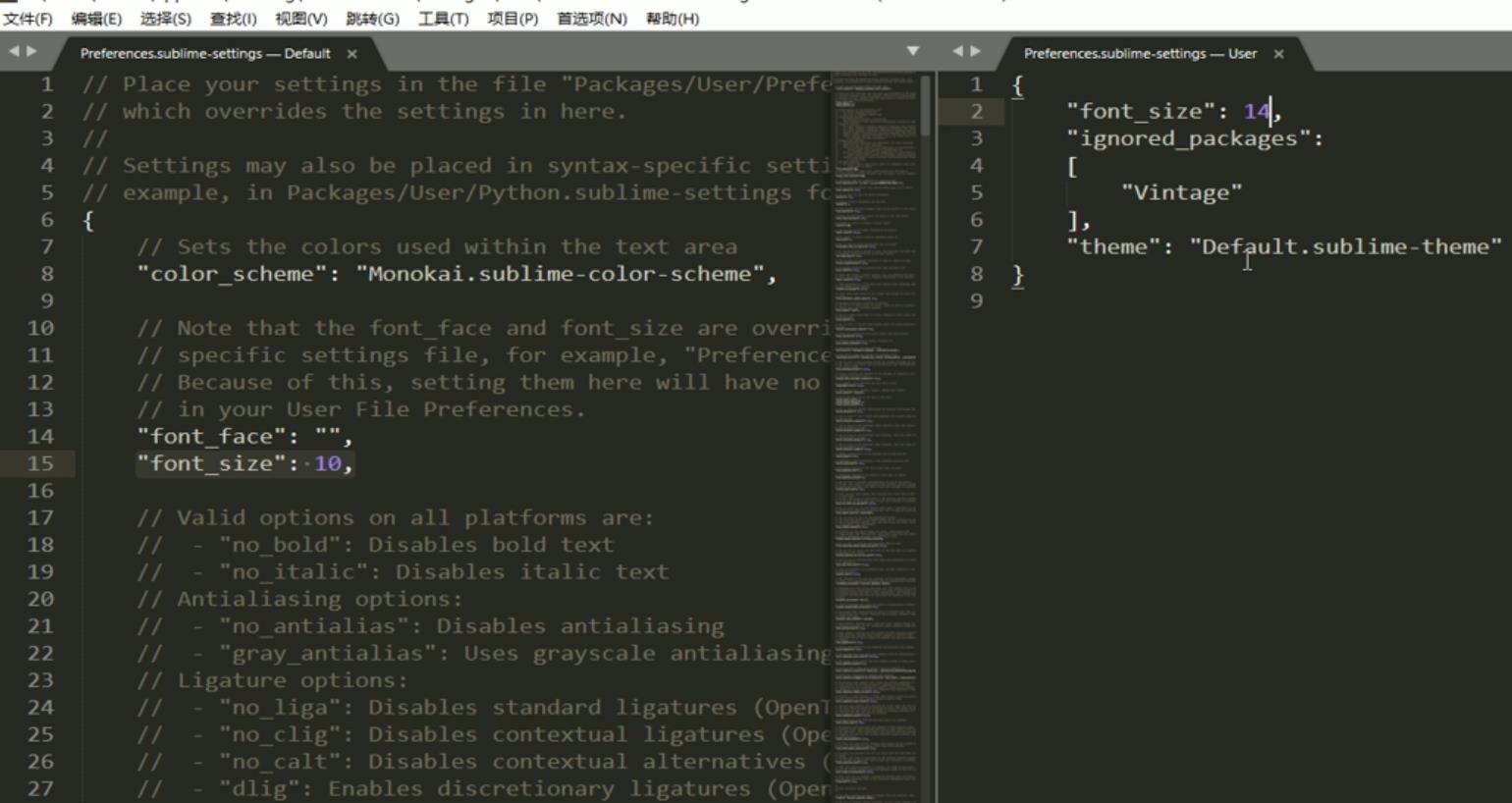Click the opening bracket on line 4 of User pane
Viewport: 1512px width, 803px height.
(x=1072, y=166)
